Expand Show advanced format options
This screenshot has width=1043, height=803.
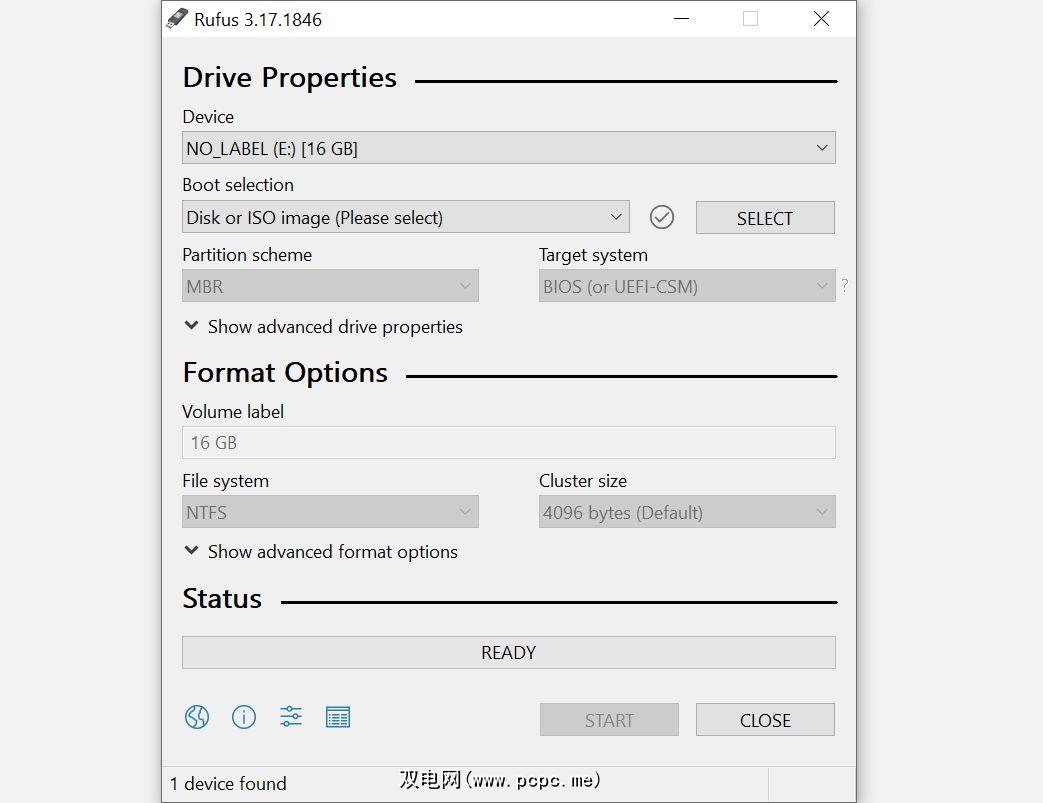321,552
